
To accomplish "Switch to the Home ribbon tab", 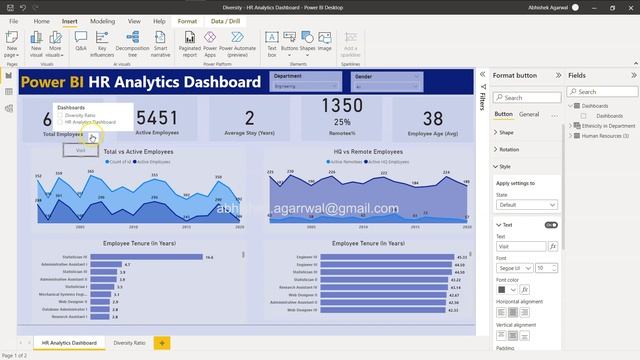I will [x=42, y=21].
